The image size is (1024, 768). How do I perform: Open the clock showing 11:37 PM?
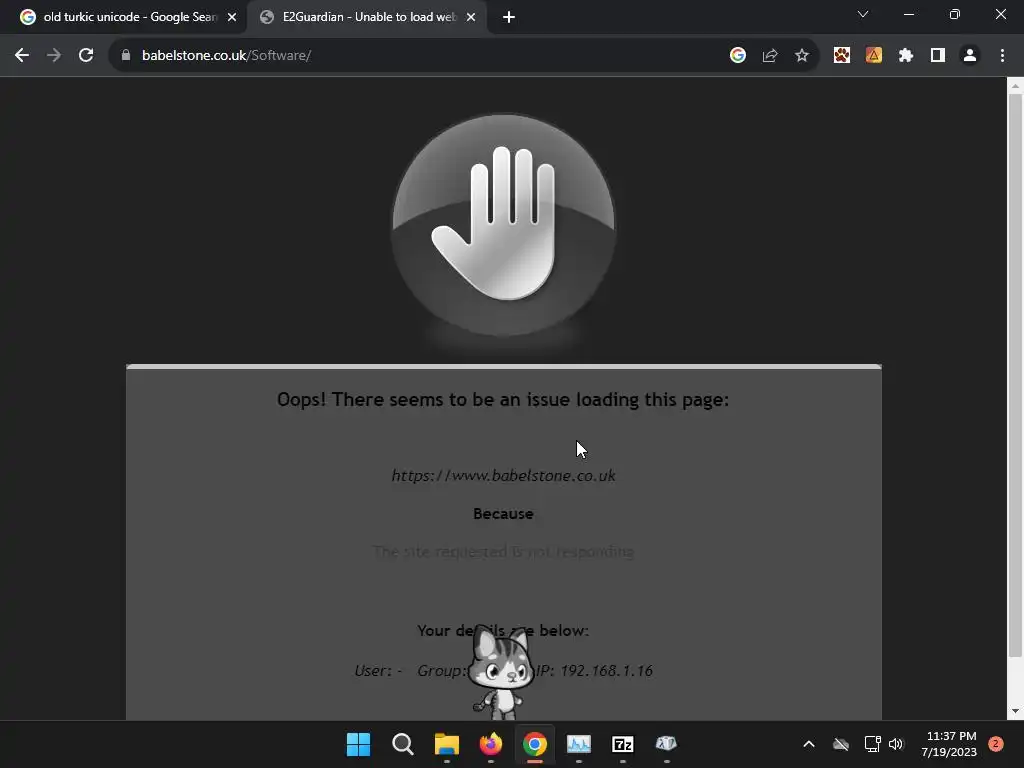[x=949, y=744]
